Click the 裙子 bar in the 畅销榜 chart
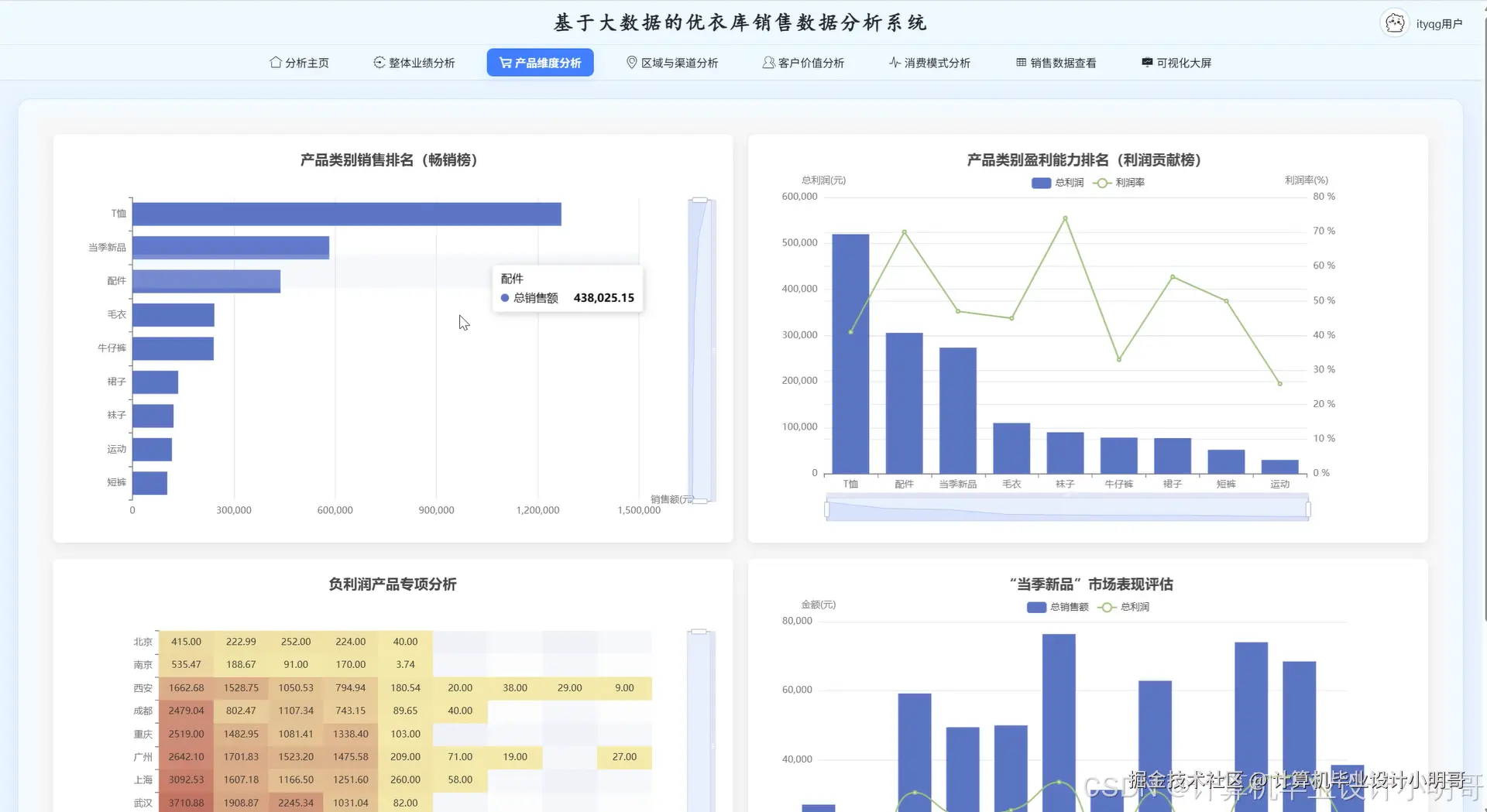 pyautogui.click(x=155, y=382)
